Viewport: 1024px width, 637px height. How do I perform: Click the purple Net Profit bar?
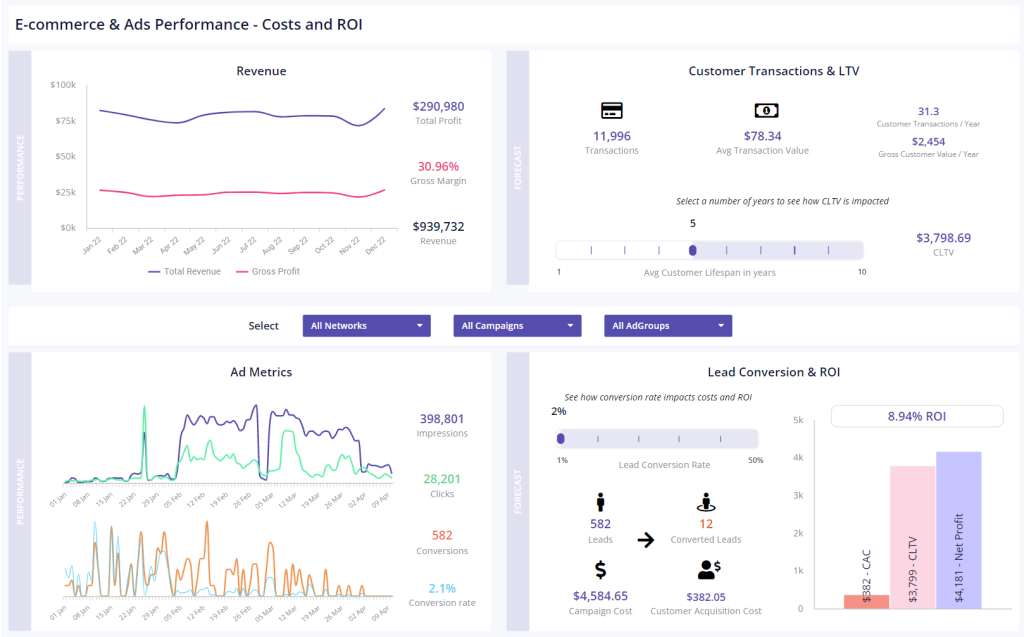[958, 529]
